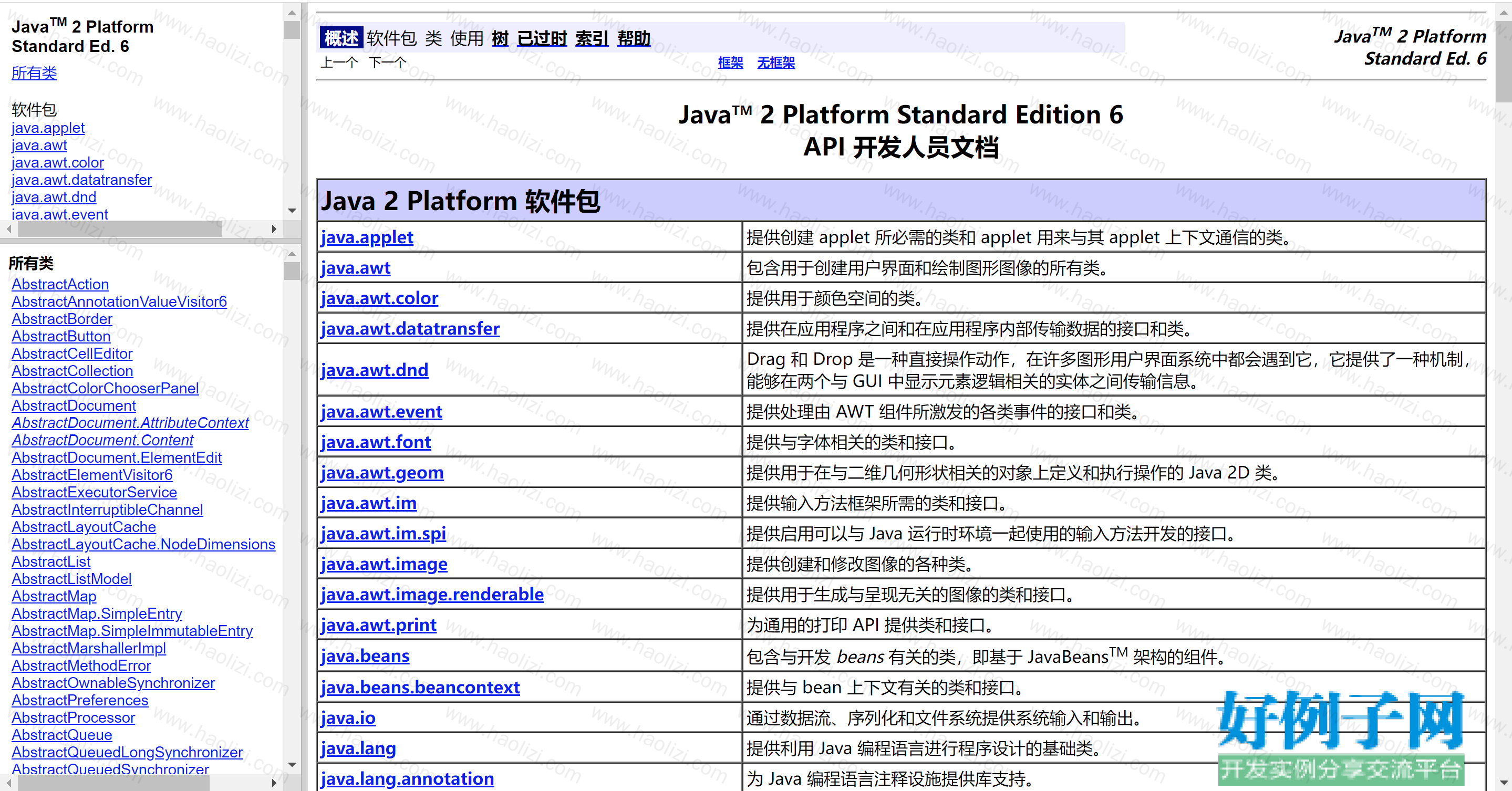This screenshot has width=1512, height=791.
Task: Click the main page vertical scrollbar thumb
Action: point(1504,61)
